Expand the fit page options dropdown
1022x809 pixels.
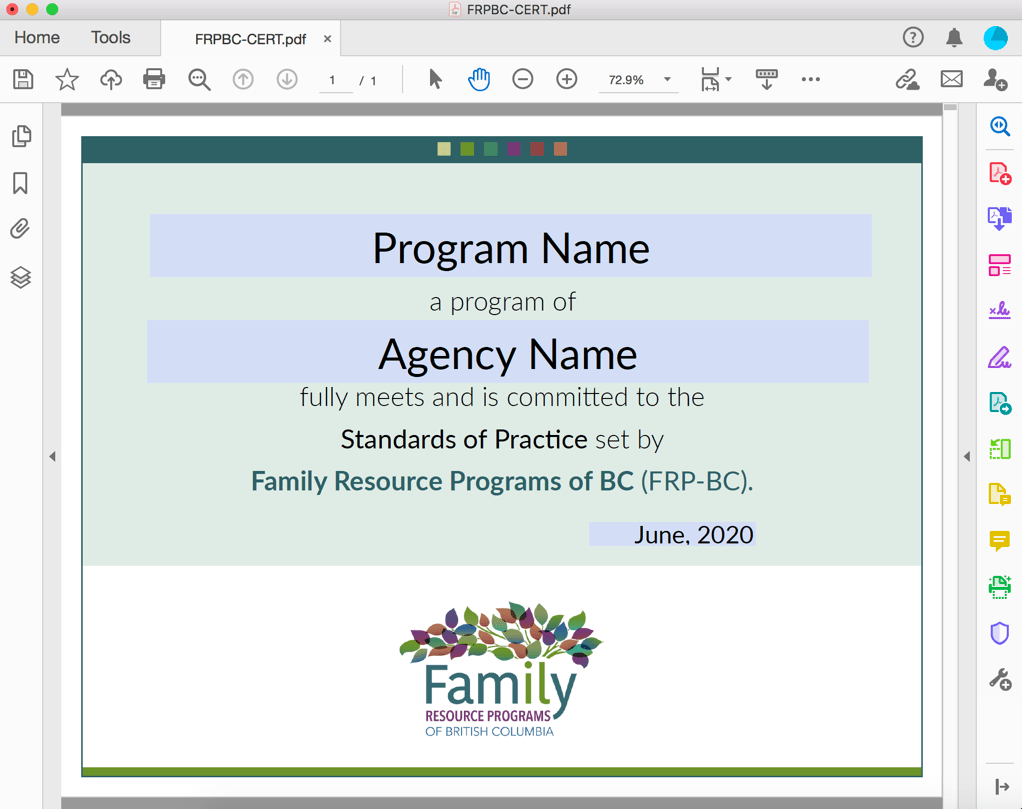pyautogui.click(x=728, y=79)
